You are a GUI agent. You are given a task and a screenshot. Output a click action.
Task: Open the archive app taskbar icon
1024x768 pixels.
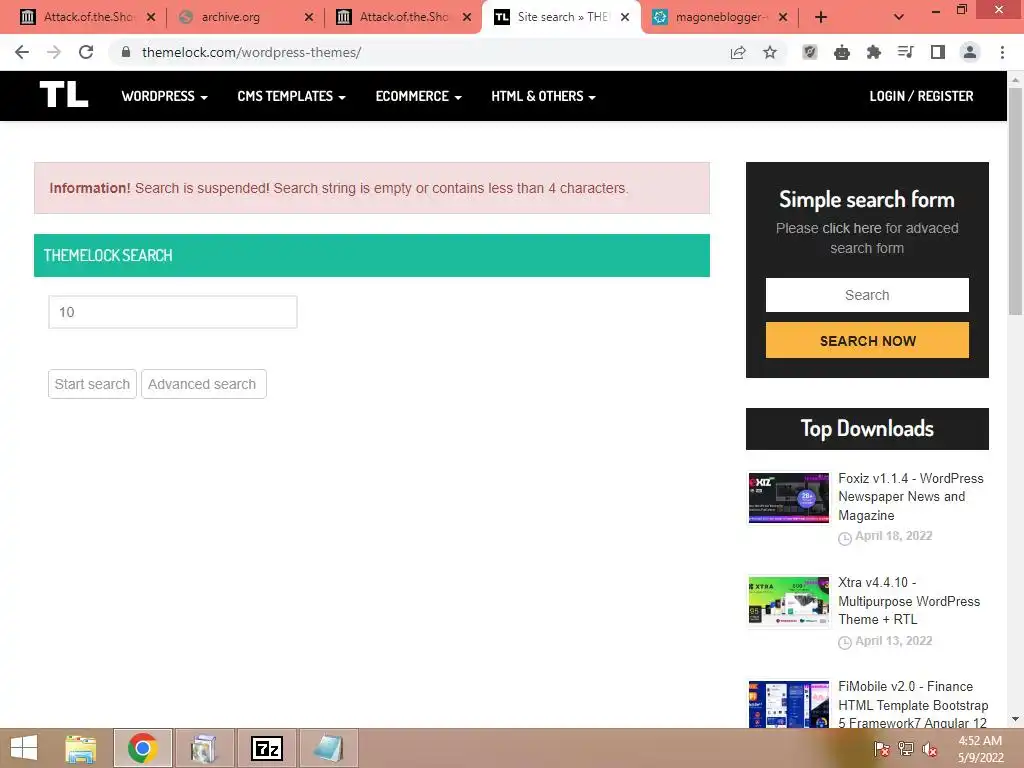pyautogui.click(x=204, y=748)
